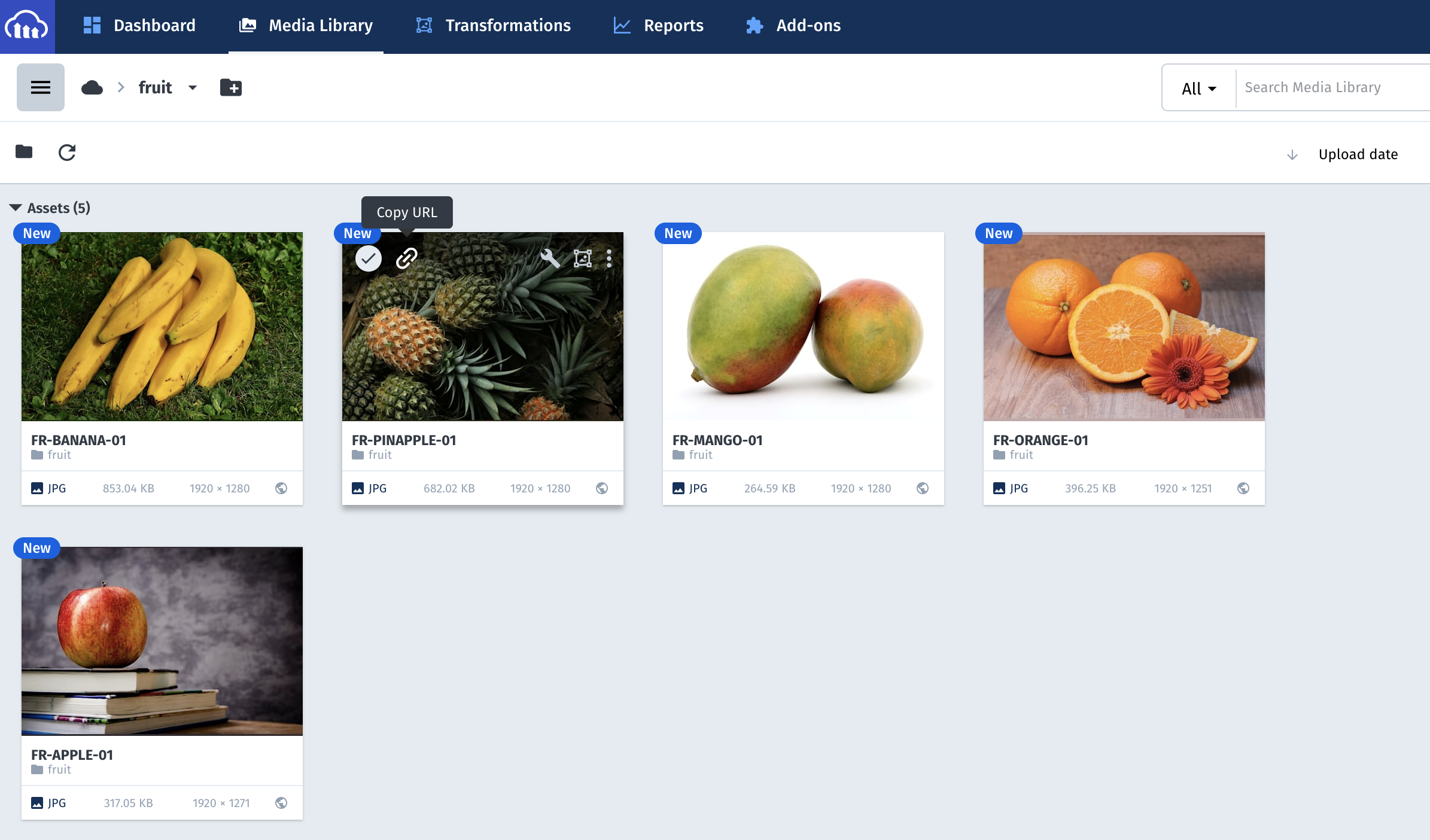1430x840 pixels.
Task: Click the create new folder icon
Action: click(x=231, y=87)
